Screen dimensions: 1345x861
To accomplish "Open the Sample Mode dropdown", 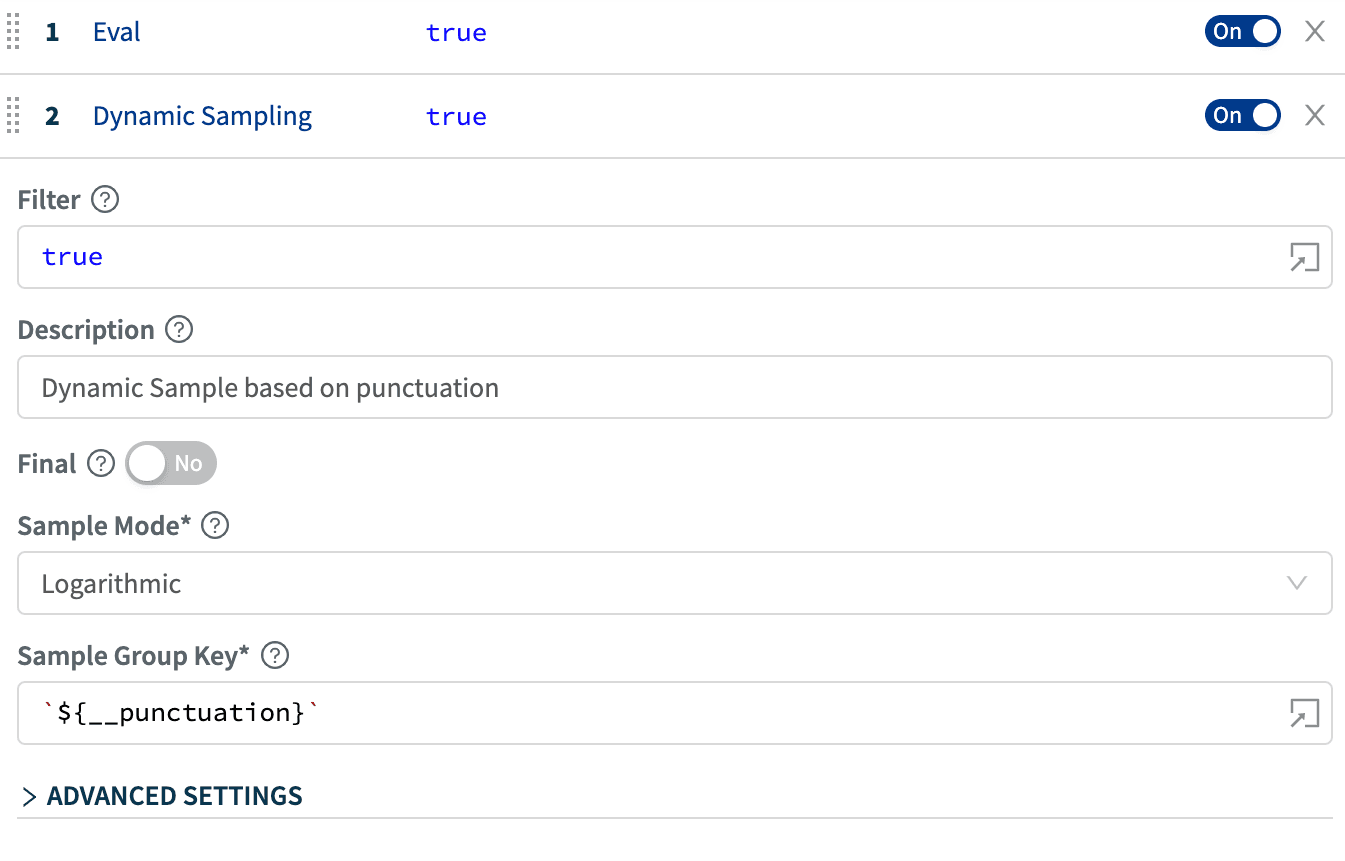I will (x=674, y=584).
